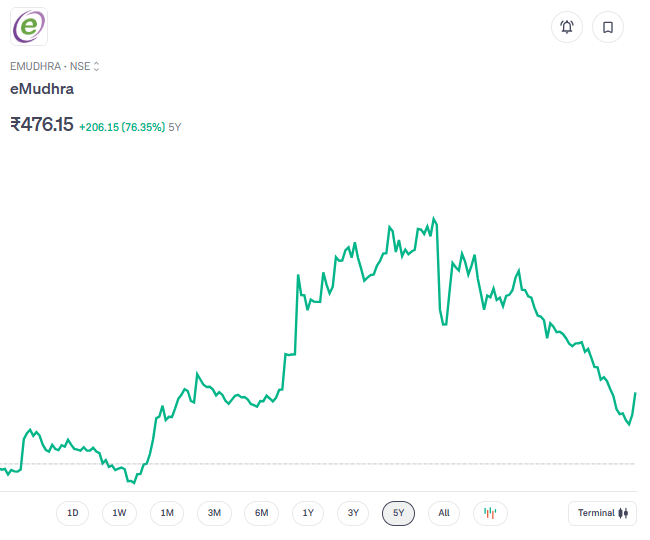The height and width of the screenshot is (540, 650).
Task: Switch chart to 6M range
Action: (x=261, y=513)
